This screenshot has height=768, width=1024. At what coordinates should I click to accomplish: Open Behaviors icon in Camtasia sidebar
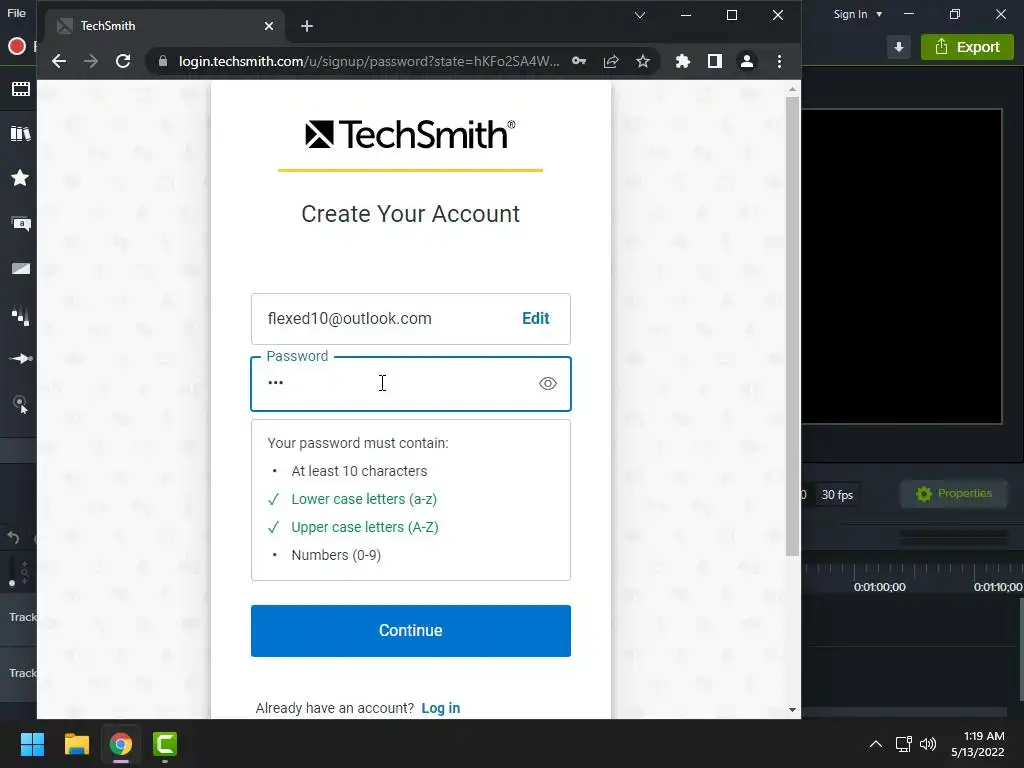tap(20, 317)
